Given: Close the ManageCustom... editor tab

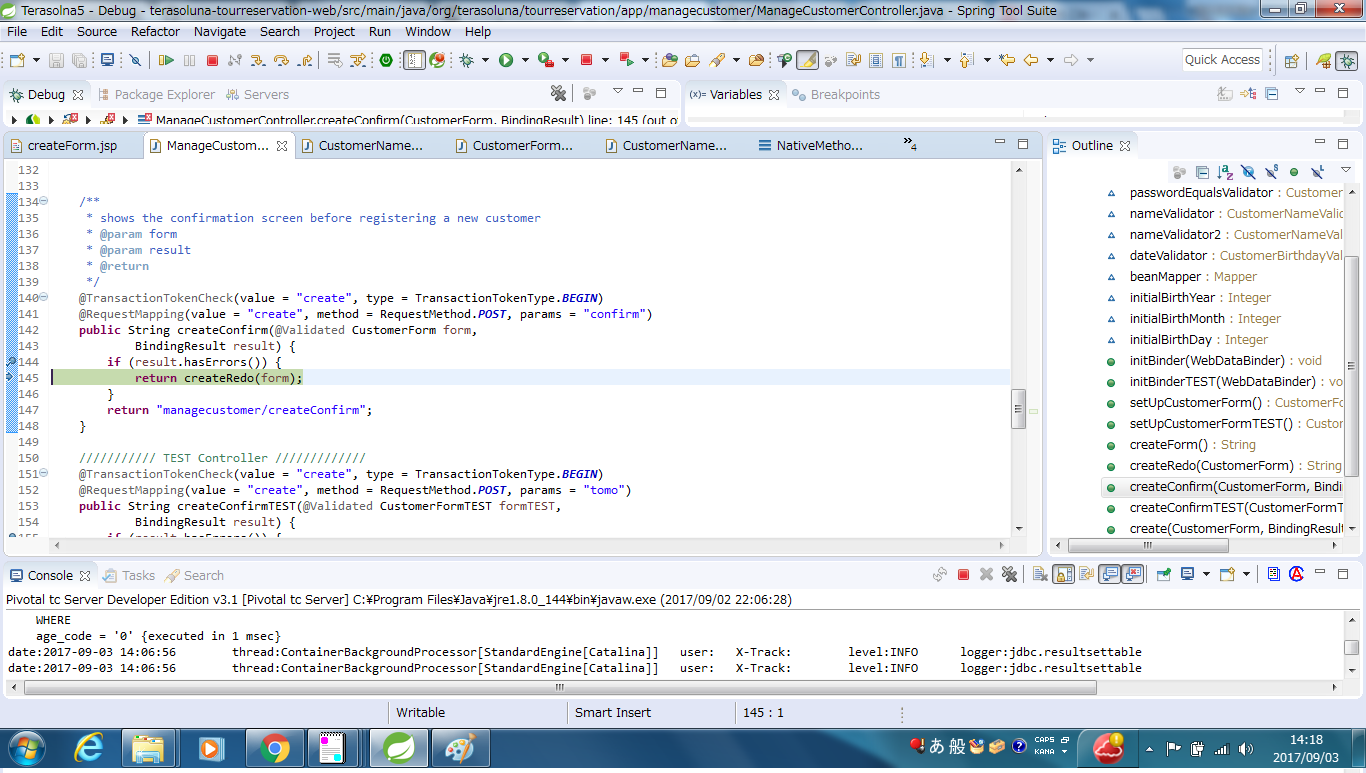Looking at the screenshot, I should coord(282,146).
